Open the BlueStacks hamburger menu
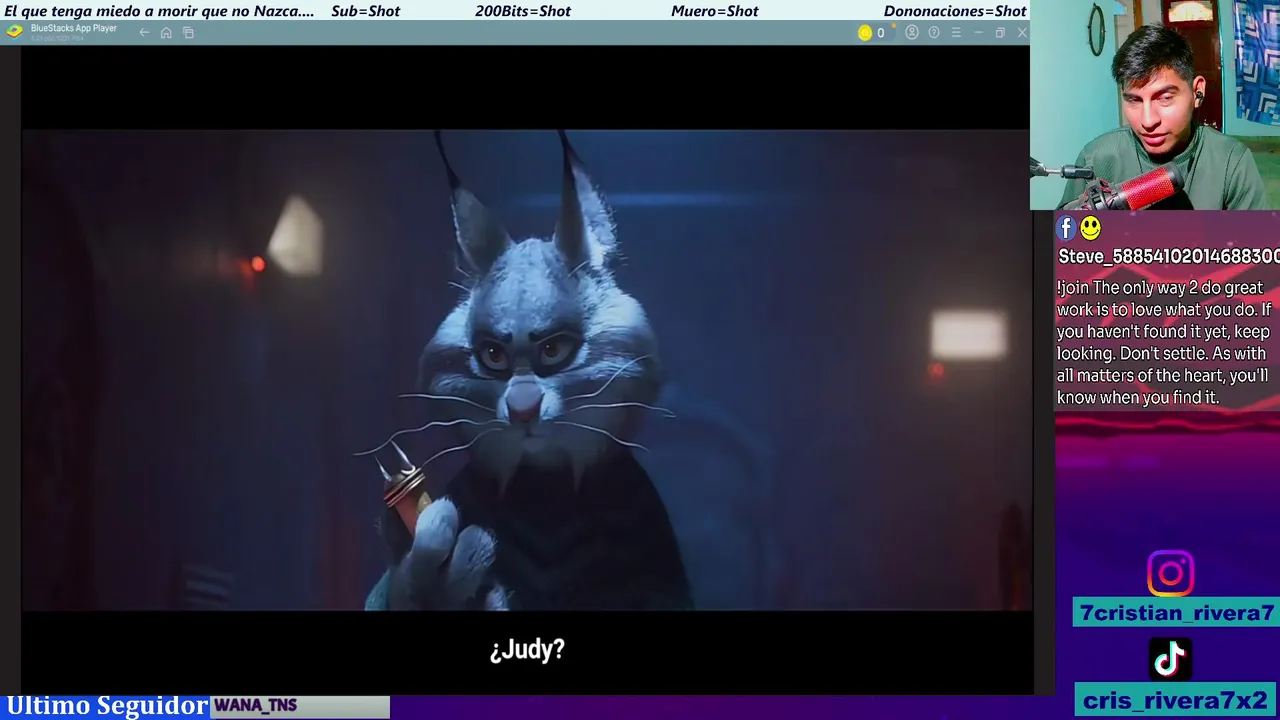Screen dimensions: 1280x720 tap(956, 33)
